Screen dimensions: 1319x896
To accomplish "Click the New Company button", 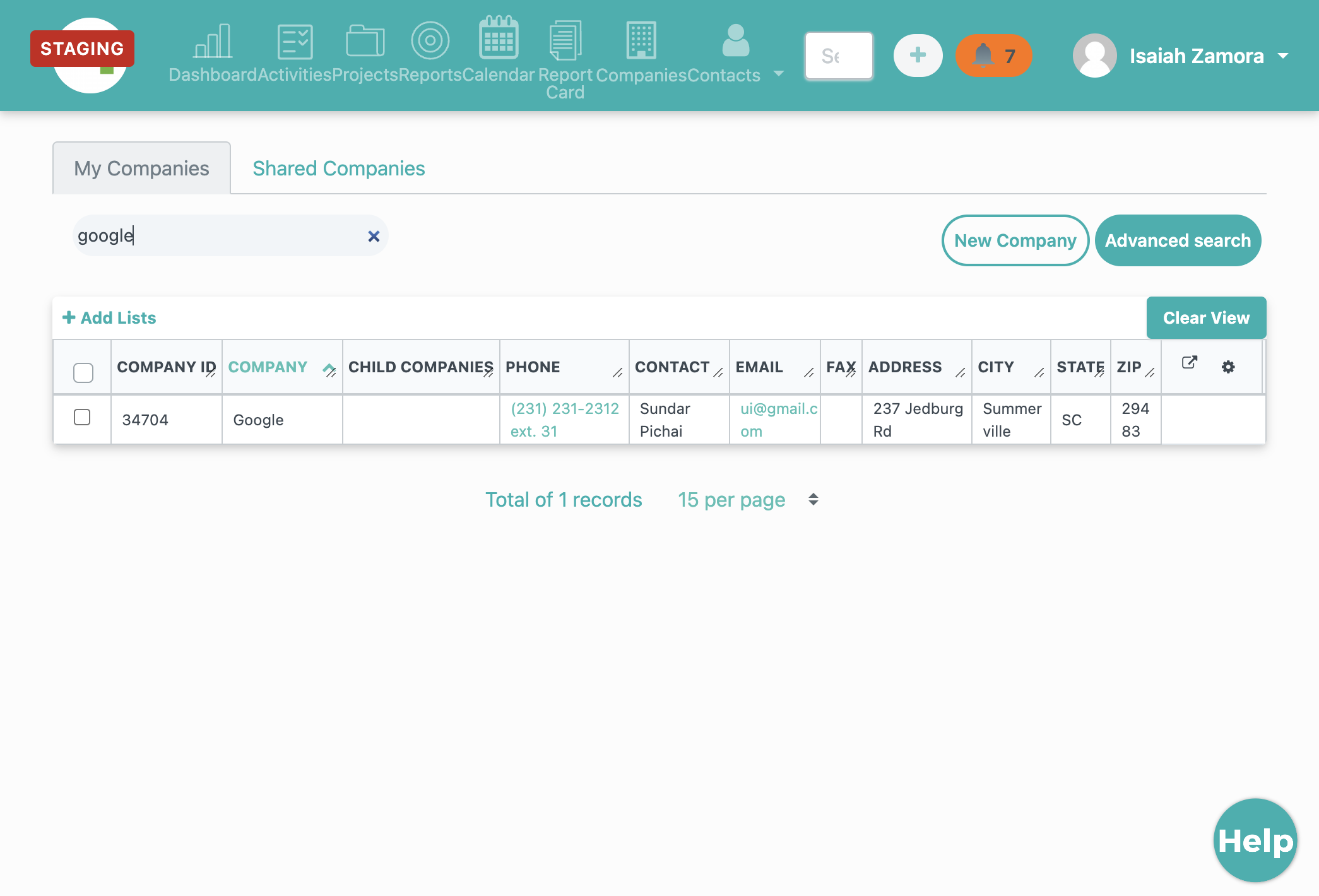I will click(x=1015, y=240).
